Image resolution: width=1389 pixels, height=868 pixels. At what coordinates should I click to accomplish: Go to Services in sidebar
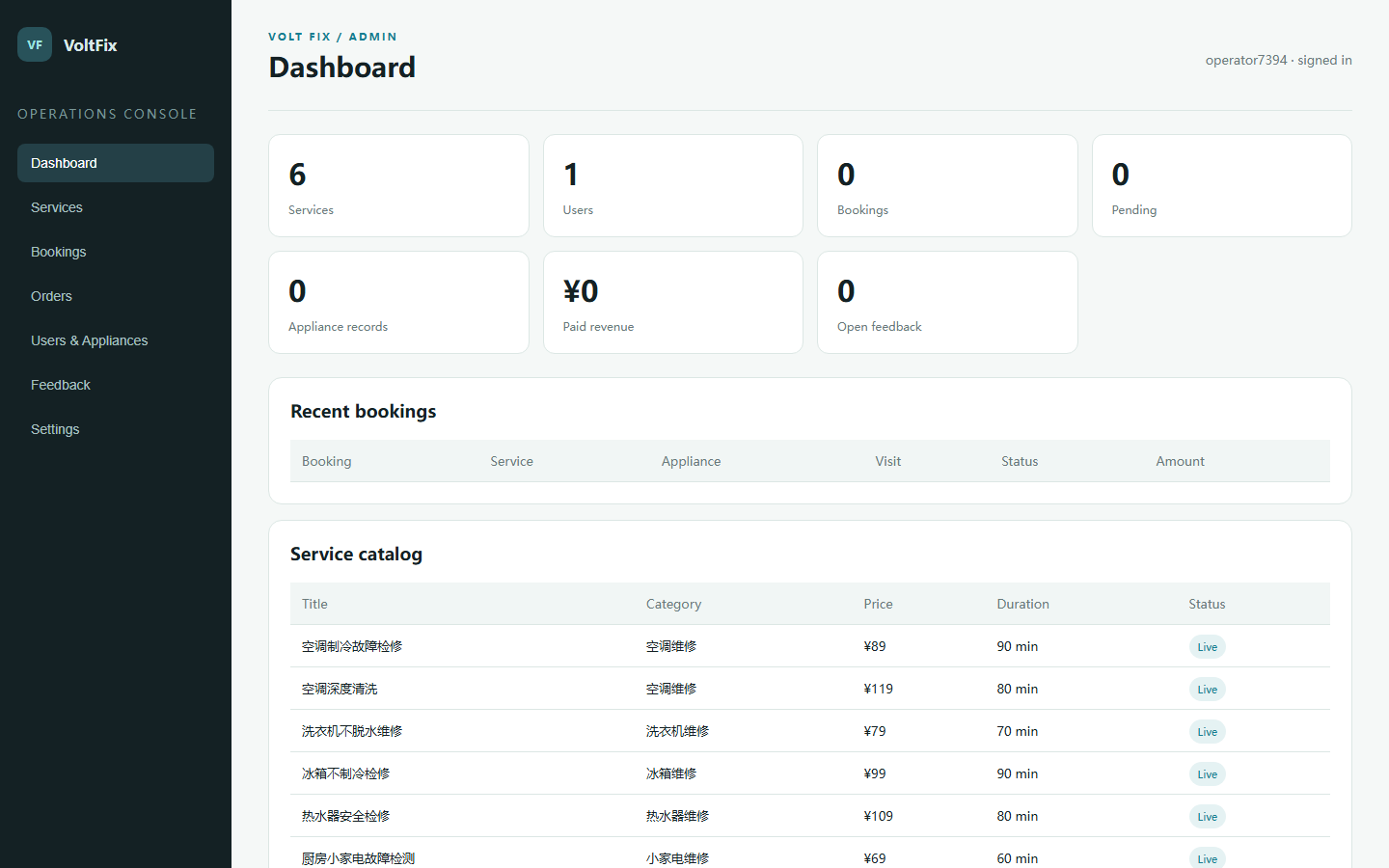(x=116, y=207)
